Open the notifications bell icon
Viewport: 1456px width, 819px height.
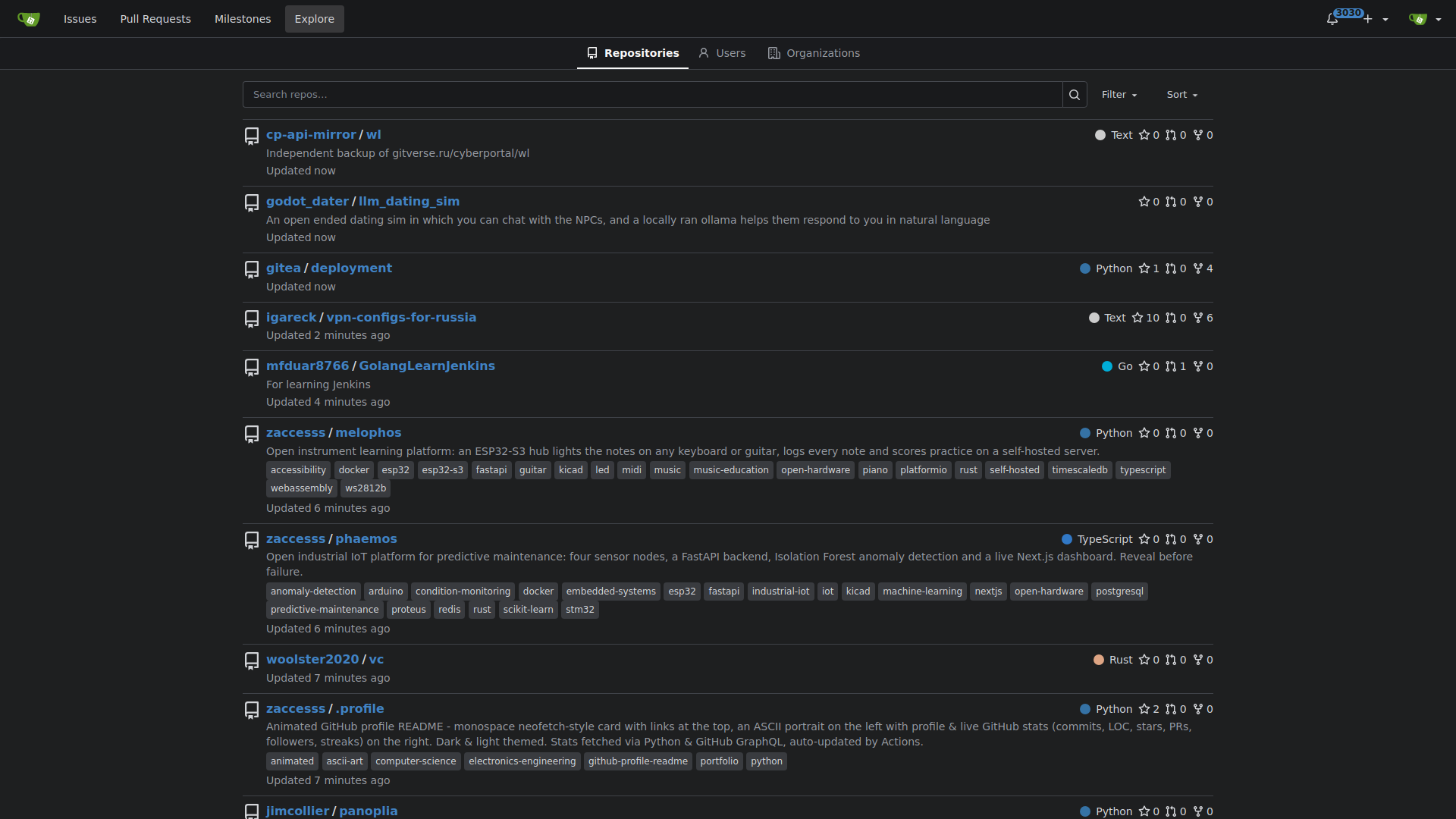click(x=1332, y=19)
